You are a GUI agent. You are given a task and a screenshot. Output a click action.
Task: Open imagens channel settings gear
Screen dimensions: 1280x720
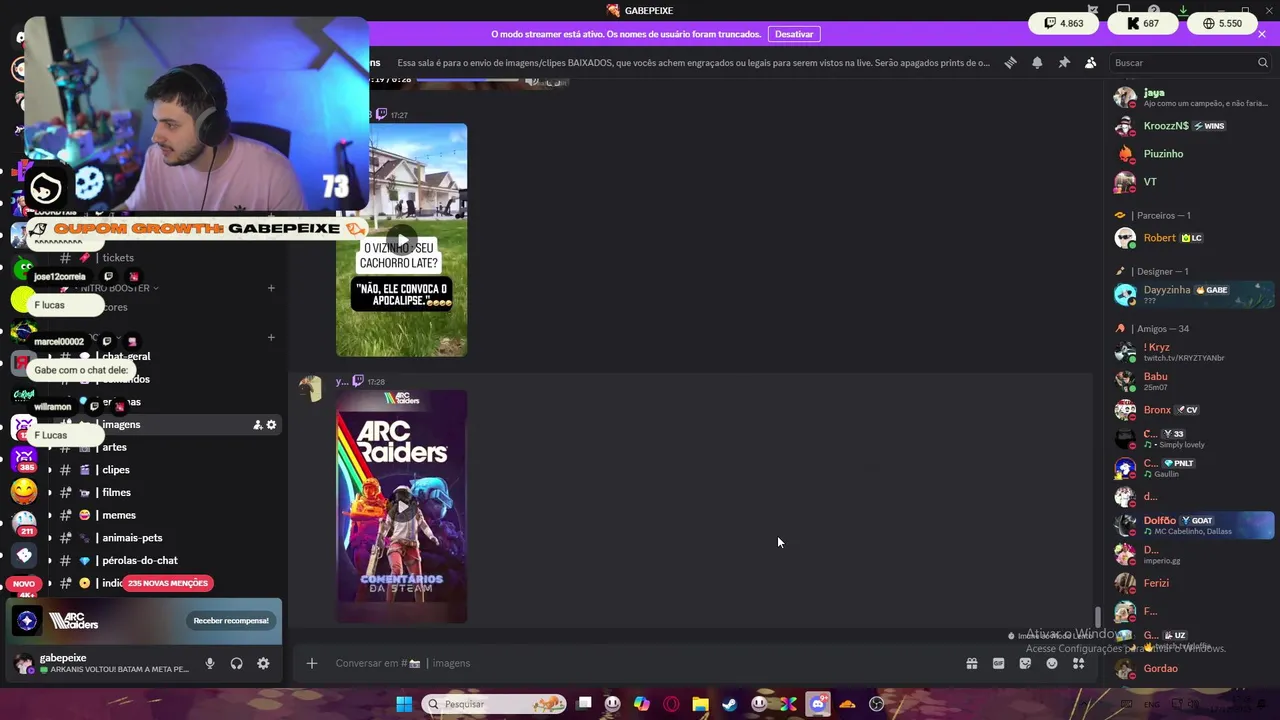click(x=271, y=425)
